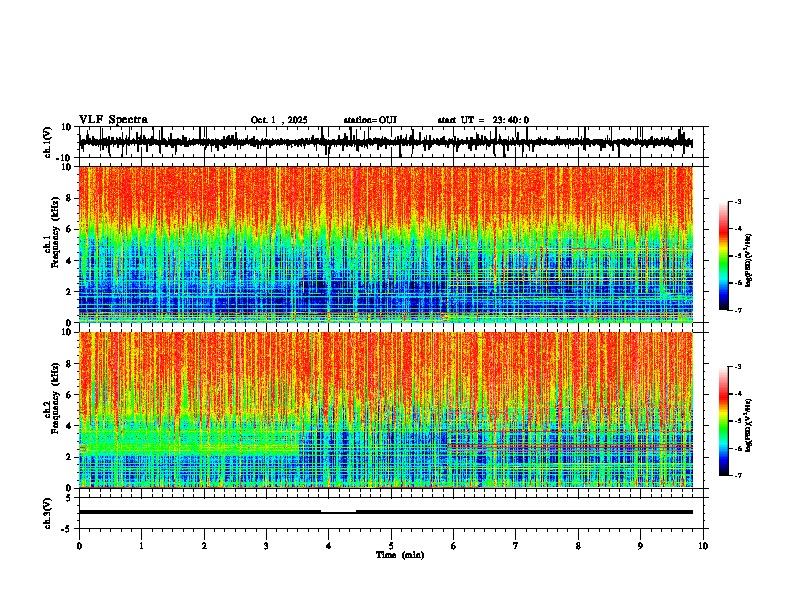Click the "VLF Spectra" plot title
The height and width of the screenshot is (612, 792).
click(x=113, y=120)
